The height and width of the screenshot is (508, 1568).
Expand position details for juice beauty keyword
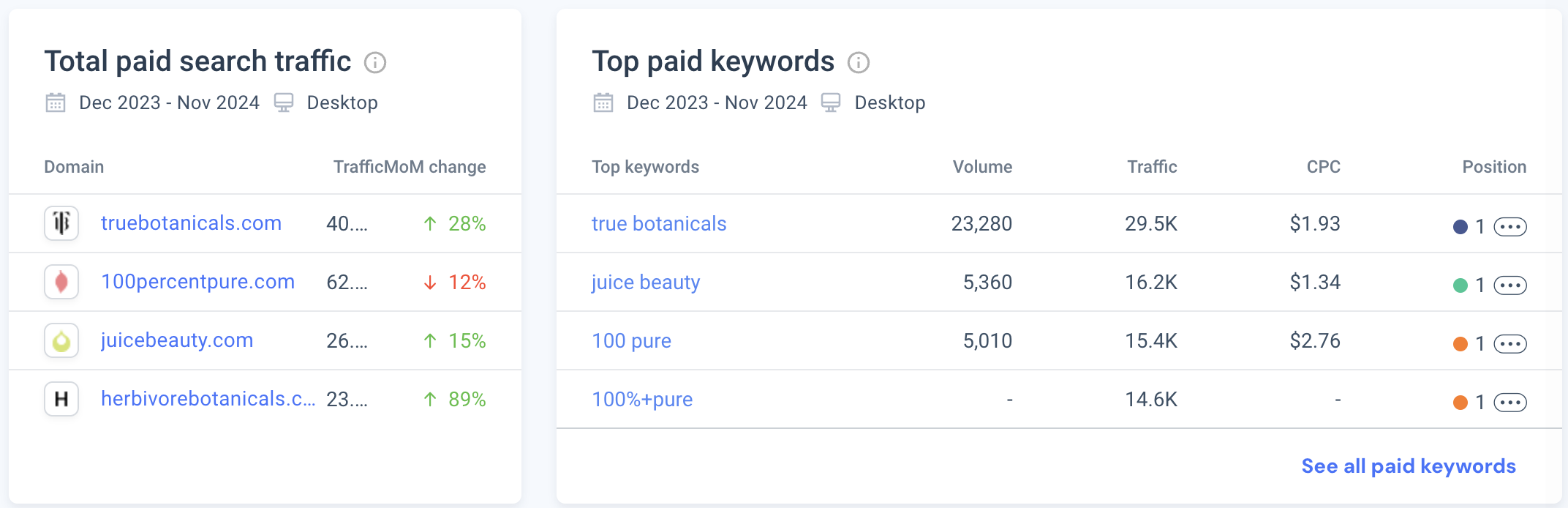(x=1510, y=285)
